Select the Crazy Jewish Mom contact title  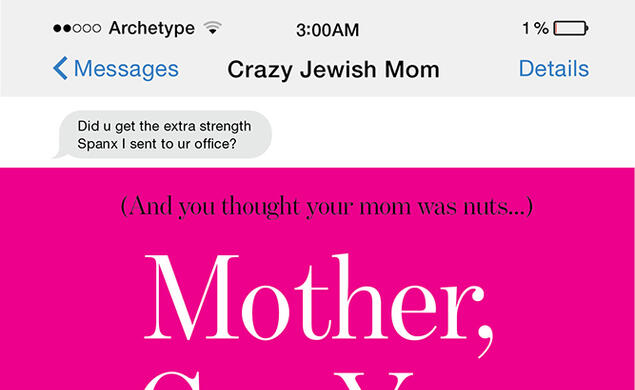tap(333, 70)
